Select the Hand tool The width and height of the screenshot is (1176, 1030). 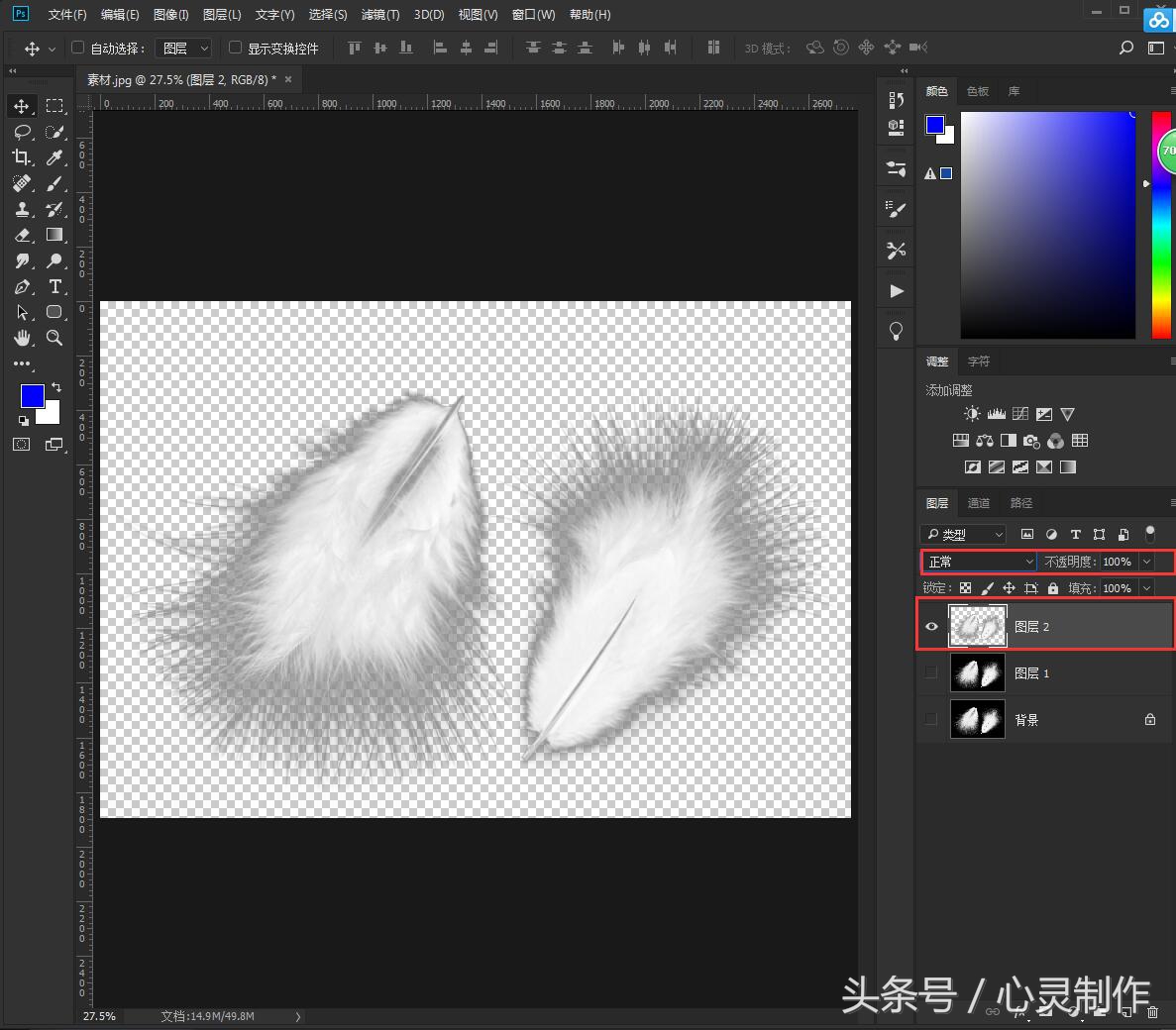click(x=22, y=338)
